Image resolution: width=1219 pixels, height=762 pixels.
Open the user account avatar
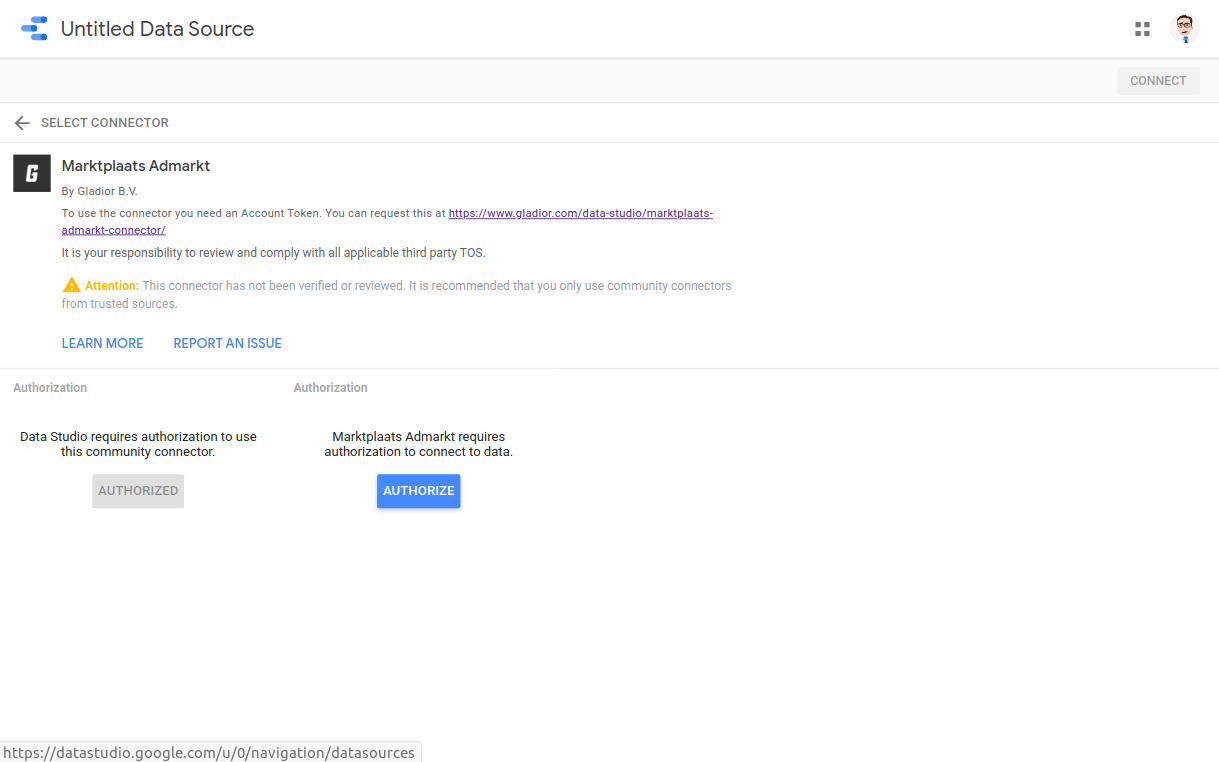(x=1184, y=29)
